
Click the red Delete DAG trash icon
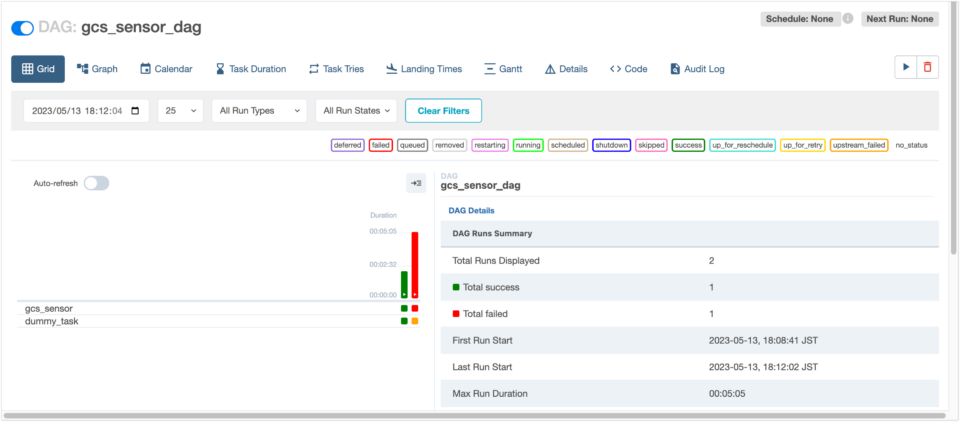(x=928, y=68)
